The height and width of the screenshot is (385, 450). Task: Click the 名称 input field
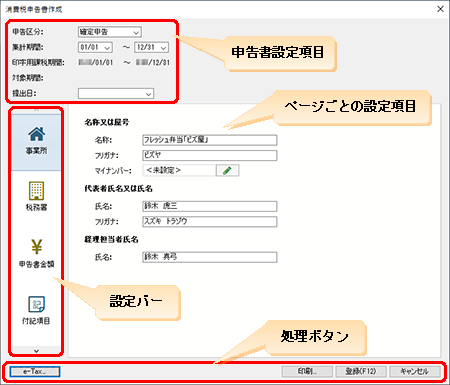(x=210, y=140)
